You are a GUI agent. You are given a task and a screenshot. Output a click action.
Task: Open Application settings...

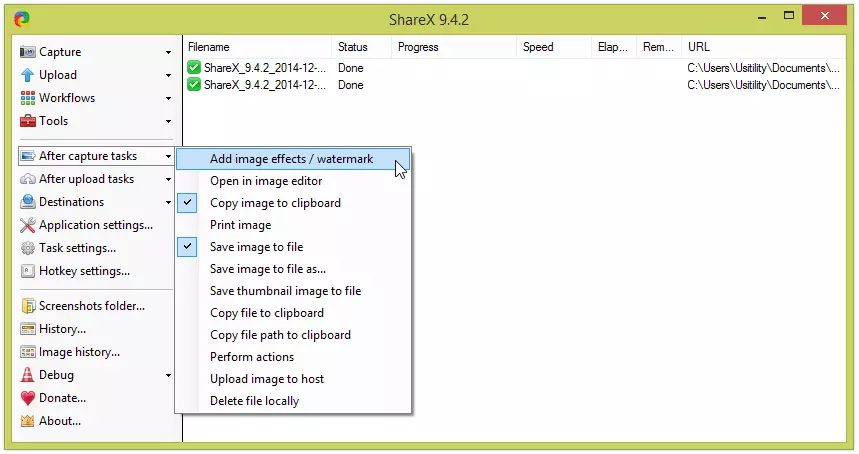click(96, 225)
